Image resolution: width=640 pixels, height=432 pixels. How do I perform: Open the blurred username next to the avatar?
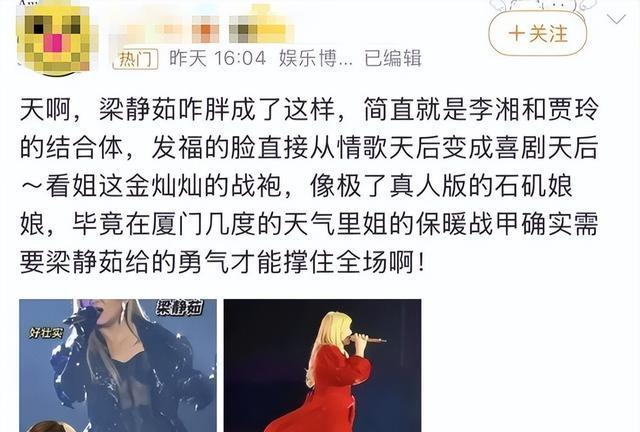(204, 28)
